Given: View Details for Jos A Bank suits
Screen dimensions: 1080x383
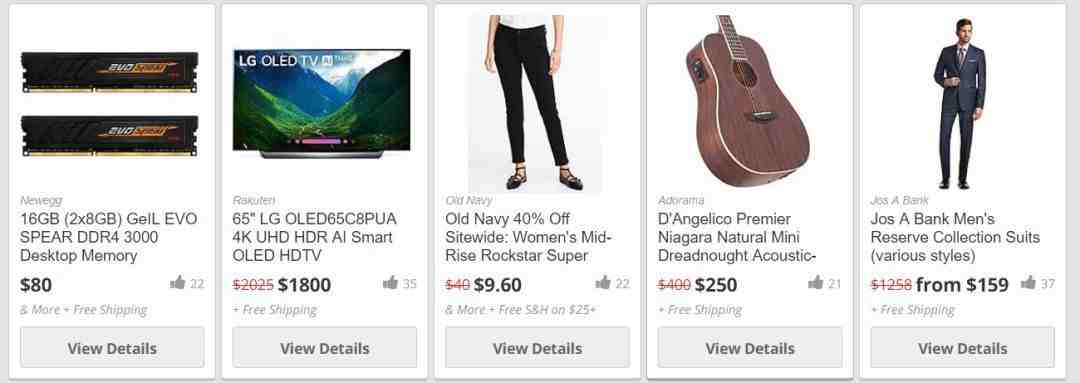Looking at the screenshot, I should point(962,347).
